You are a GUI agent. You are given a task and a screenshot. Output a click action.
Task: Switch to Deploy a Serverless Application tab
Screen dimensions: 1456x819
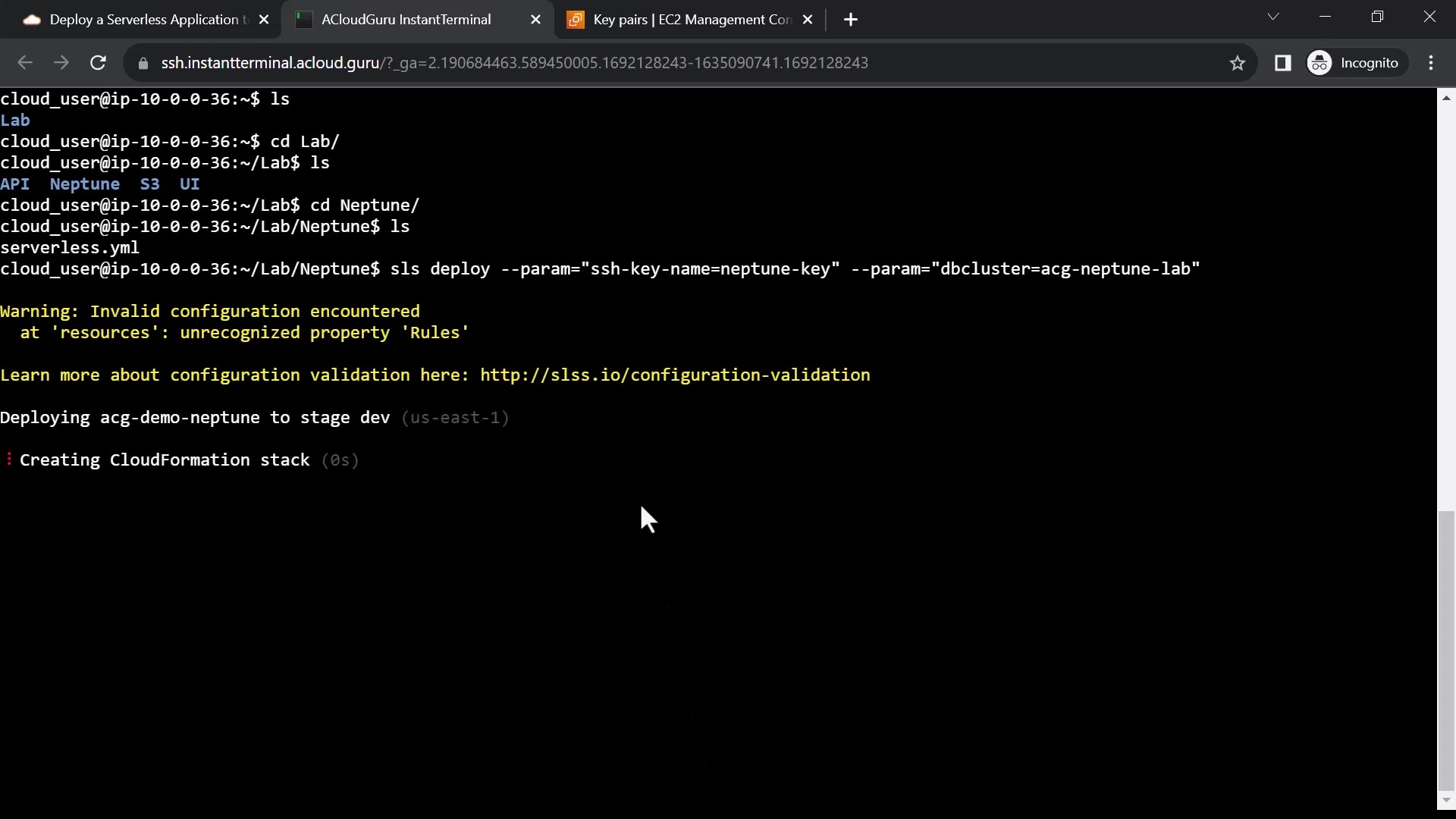click(144, 20)
